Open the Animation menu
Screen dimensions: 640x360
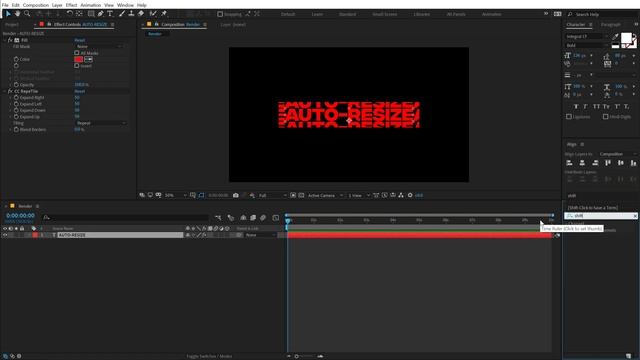click(91, 5)
